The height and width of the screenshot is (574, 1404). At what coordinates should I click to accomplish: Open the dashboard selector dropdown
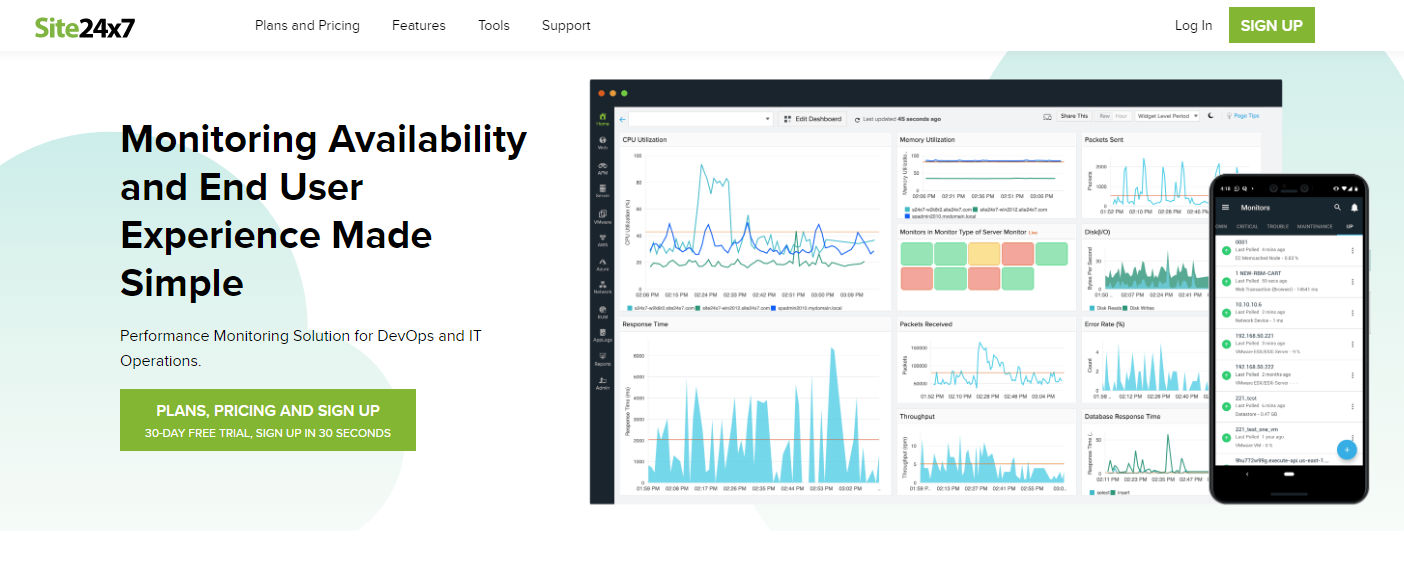click(702, 118)
